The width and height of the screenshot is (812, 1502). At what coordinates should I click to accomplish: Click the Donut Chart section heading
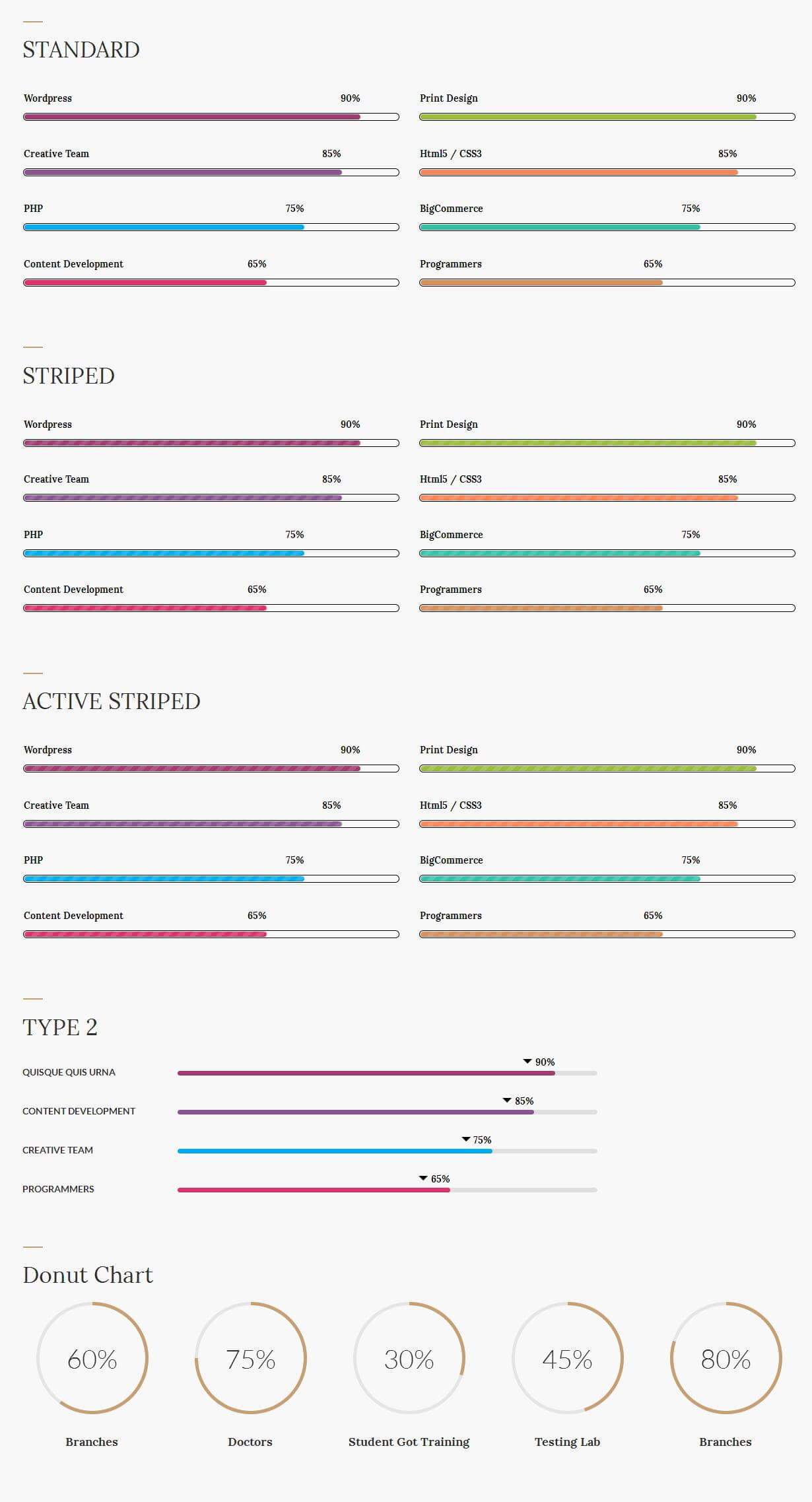(88, 1274)
